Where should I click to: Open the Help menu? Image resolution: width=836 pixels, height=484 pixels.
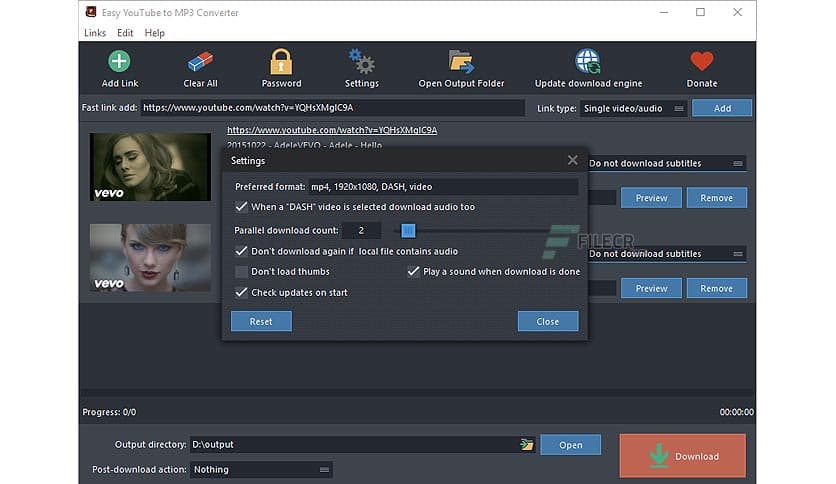[155, 33]
